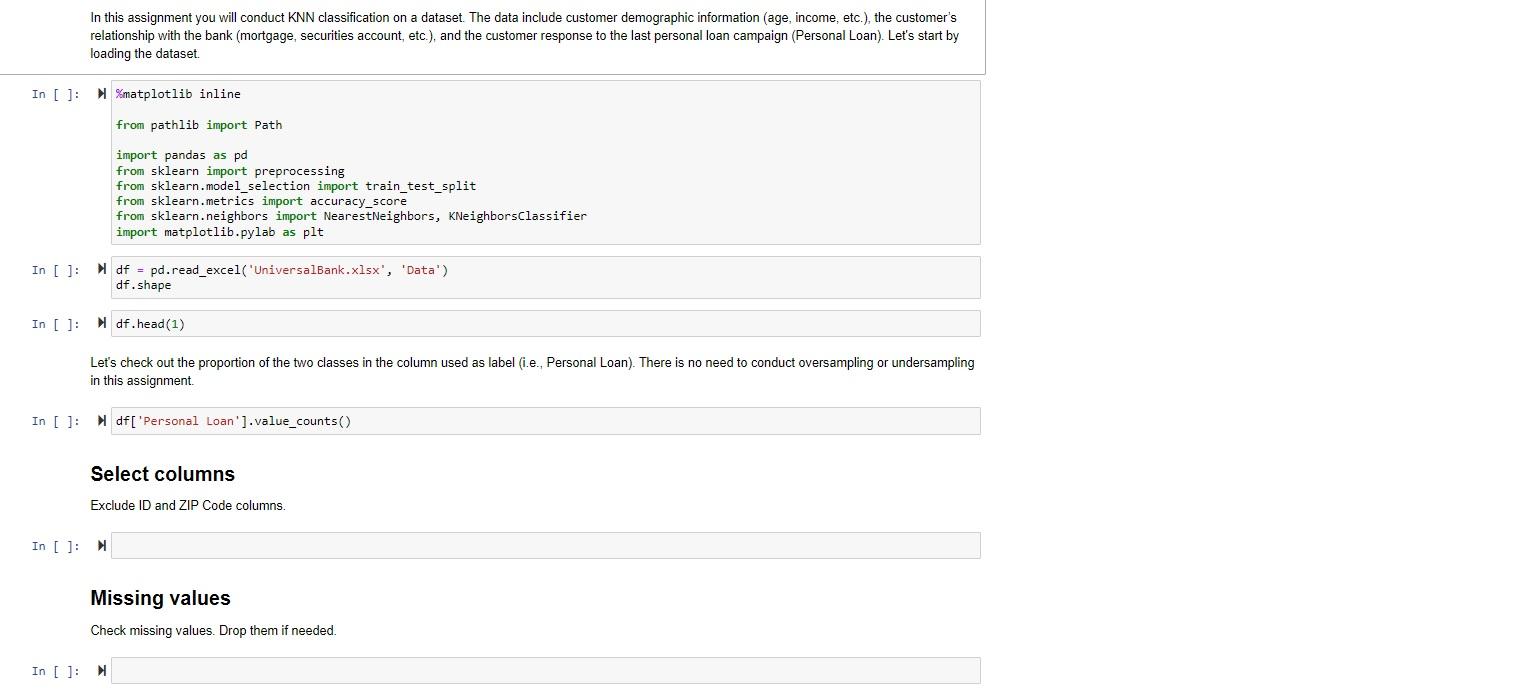Viewport: 1525px width, 698px height.
Task: Click 'Check missing values. Drop them if needed.' text
Action: click(213, 630)
